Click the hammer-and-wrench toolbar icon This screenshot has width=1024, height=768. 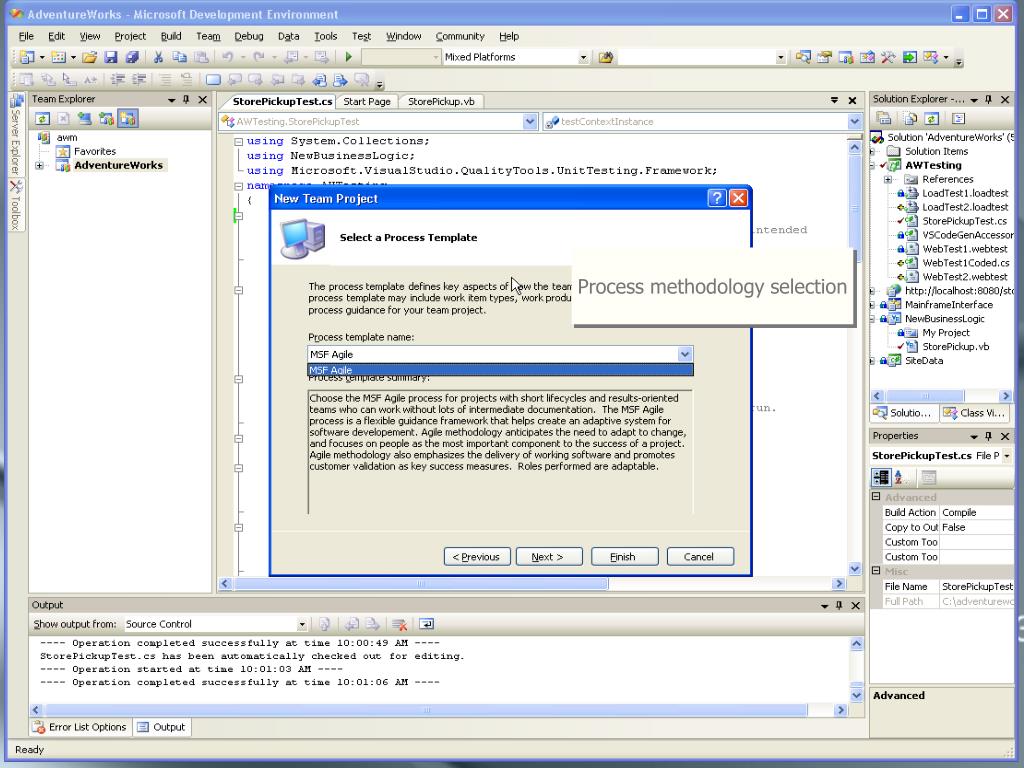tap(888, 57)
